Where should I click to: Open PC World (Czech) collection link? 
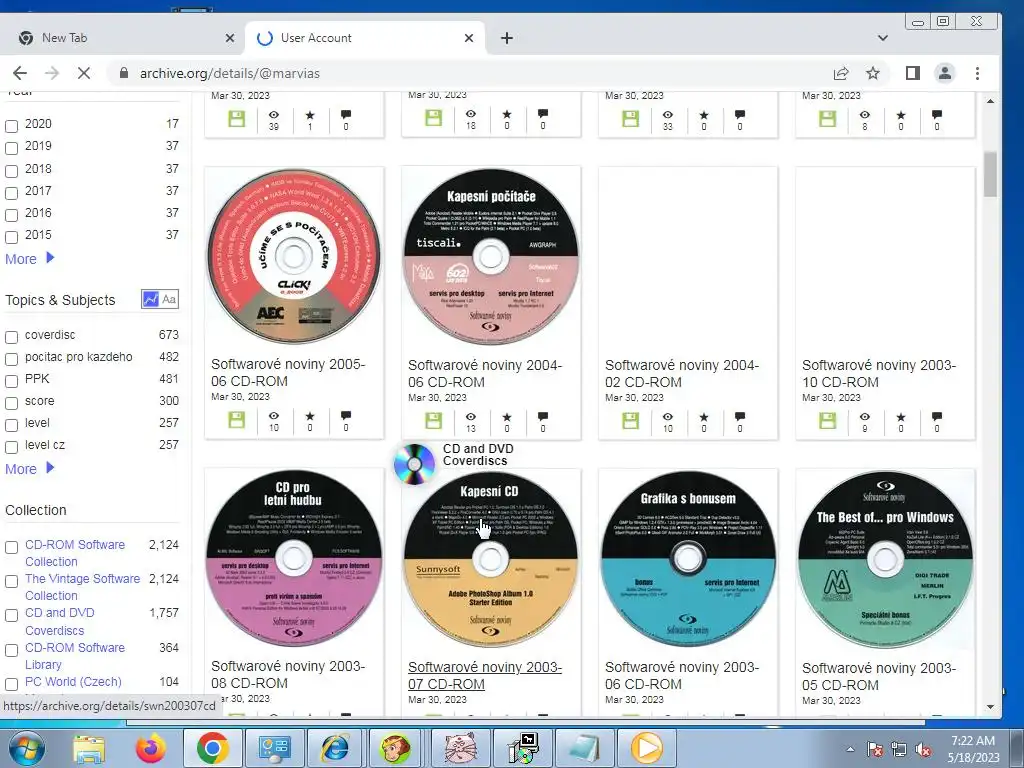(x=73, y=682)
